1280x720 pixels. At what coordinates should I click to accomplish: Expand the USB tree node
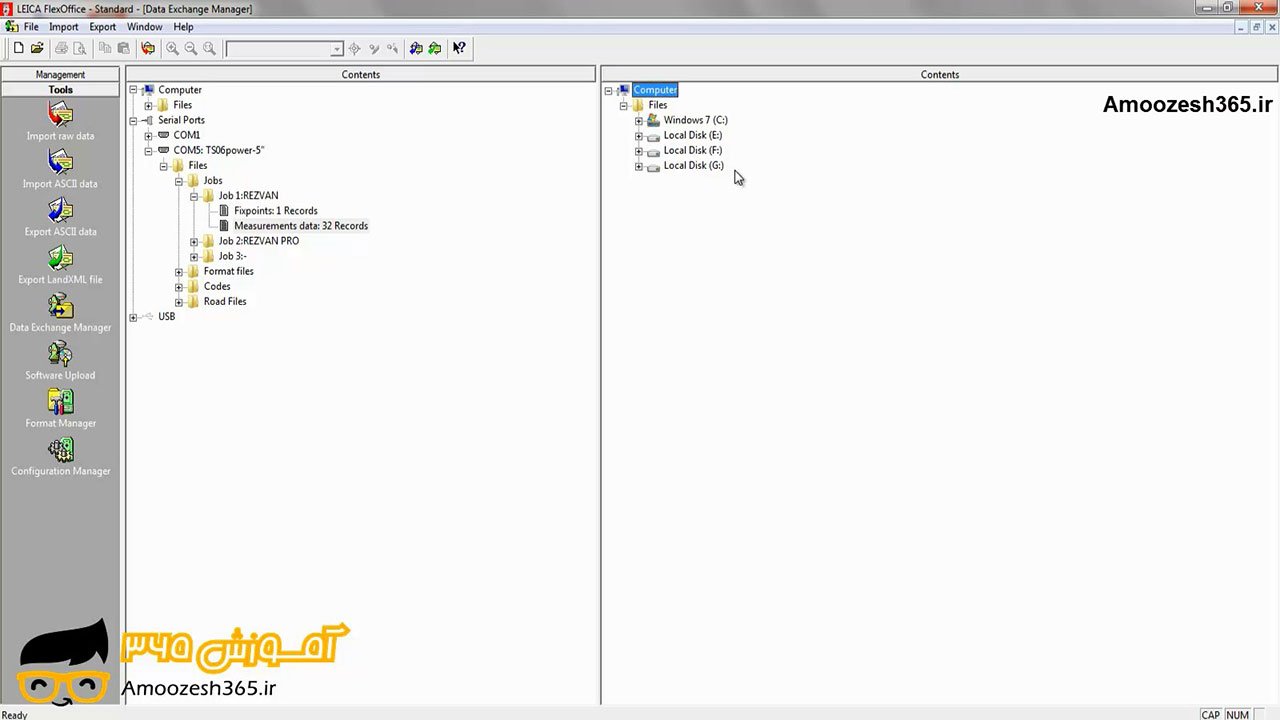click(133, 317)
